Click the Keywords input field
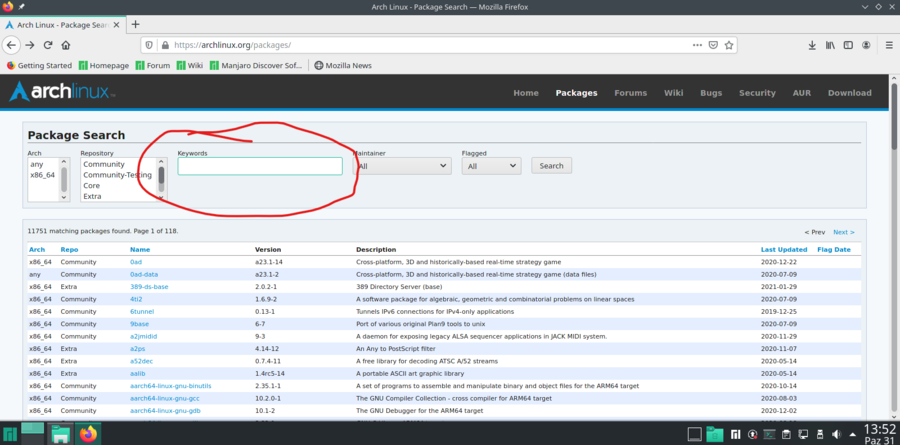The height and width of the screenshot is (445, 900). (x=260, y=166)
